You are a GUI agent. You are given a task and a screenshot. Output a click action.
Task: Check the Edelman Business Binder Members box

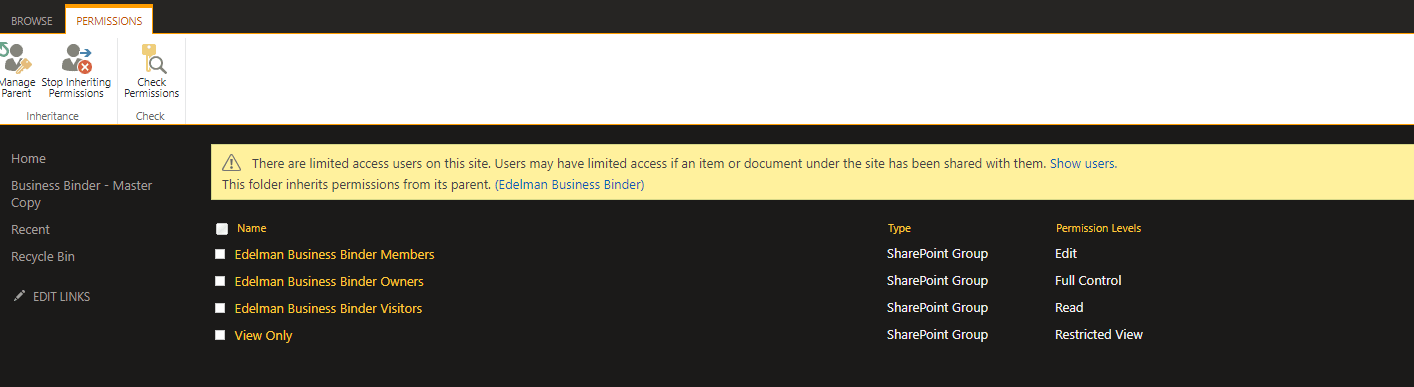click(220, 254)
